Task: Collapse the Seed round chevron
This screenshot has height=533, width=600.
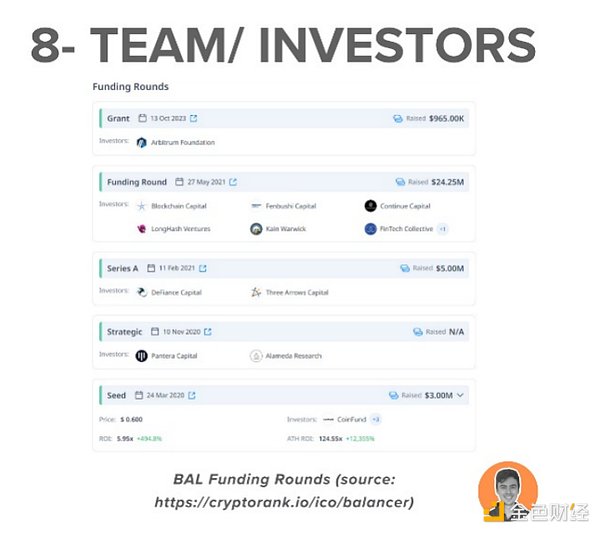Action: 460,396
